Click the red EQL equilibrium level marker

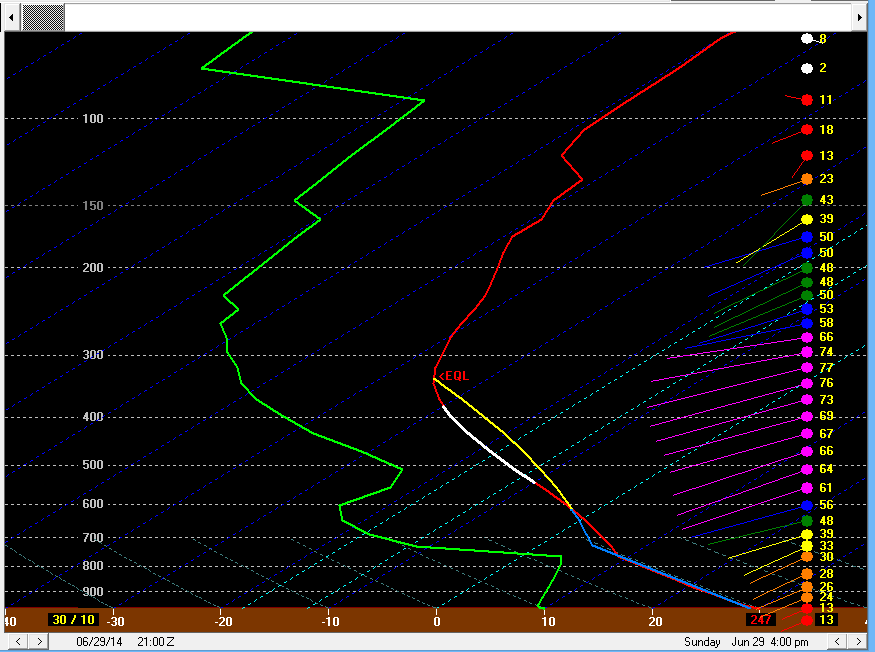pos(454,376)
